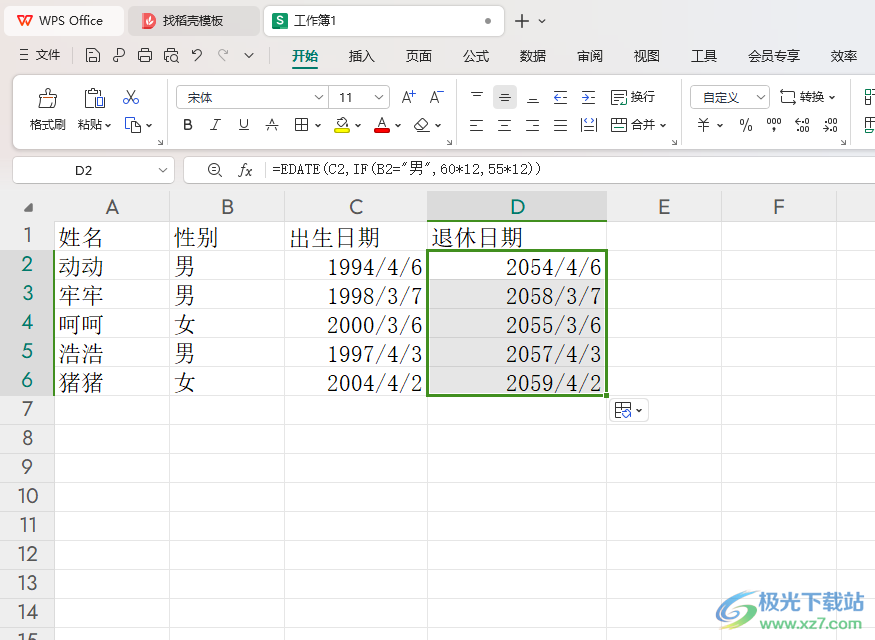Apply cell borders icon
The image size is (875, 640).
301,125
